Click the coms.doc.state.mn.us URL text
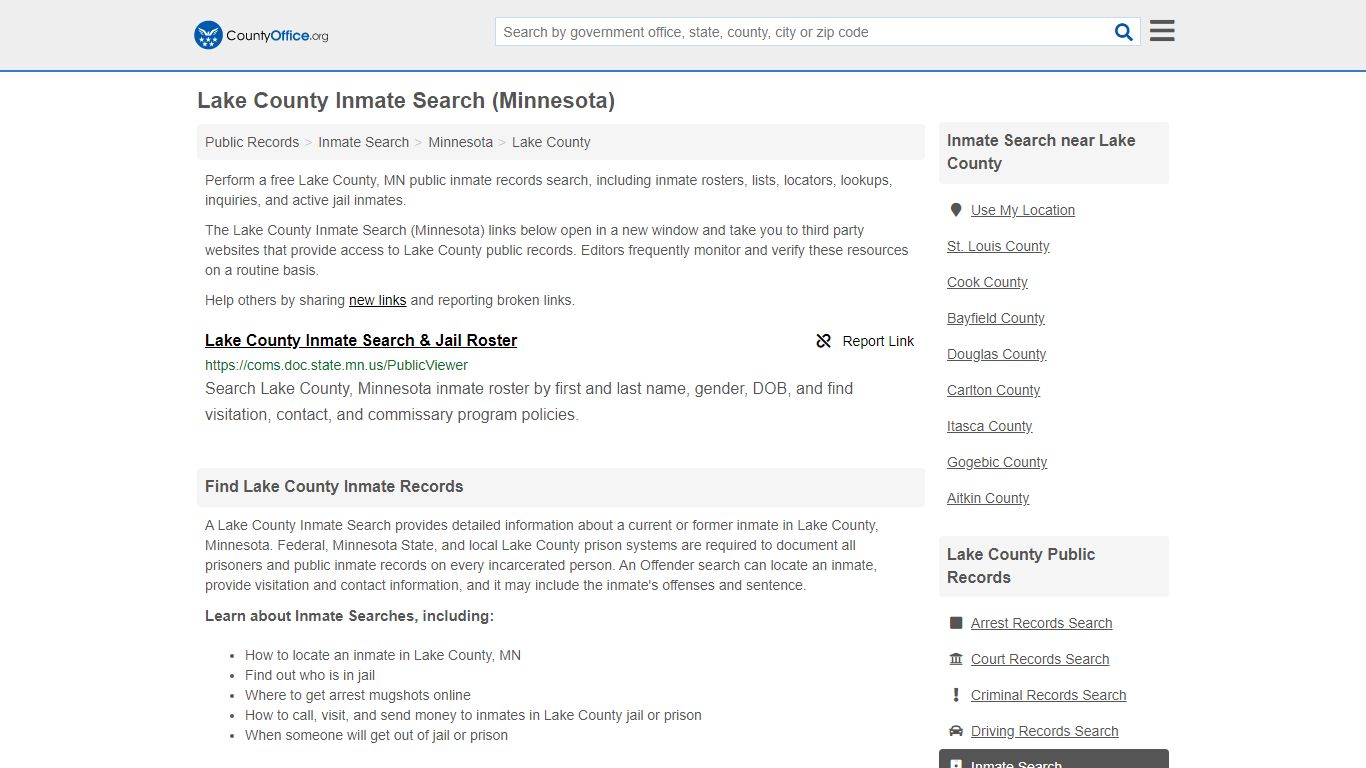The image size is (1366, 768). tap(336, 365)
